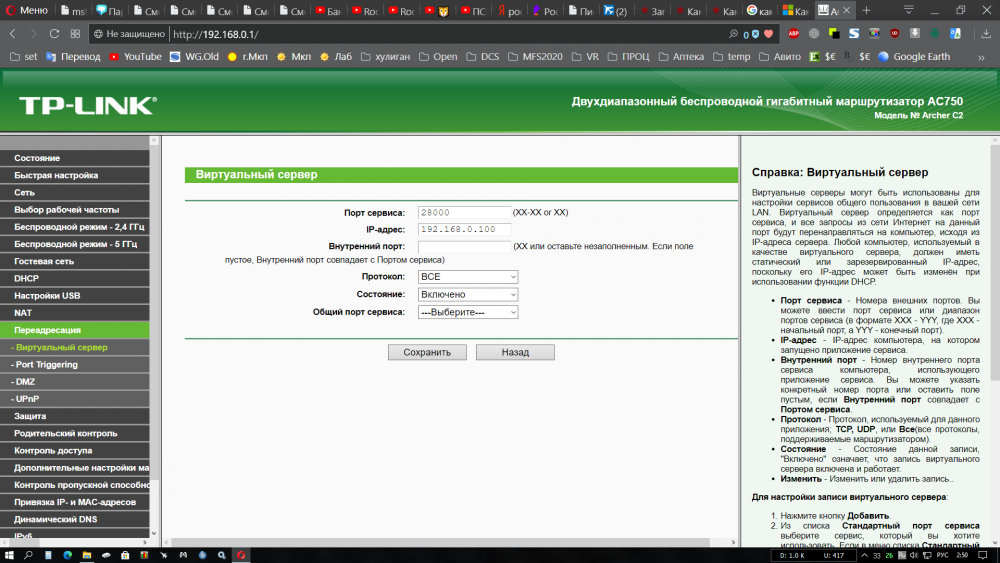Screen dimensions: 1000x563
Task: Open the Opera Меню button
Action: (27, 10)
